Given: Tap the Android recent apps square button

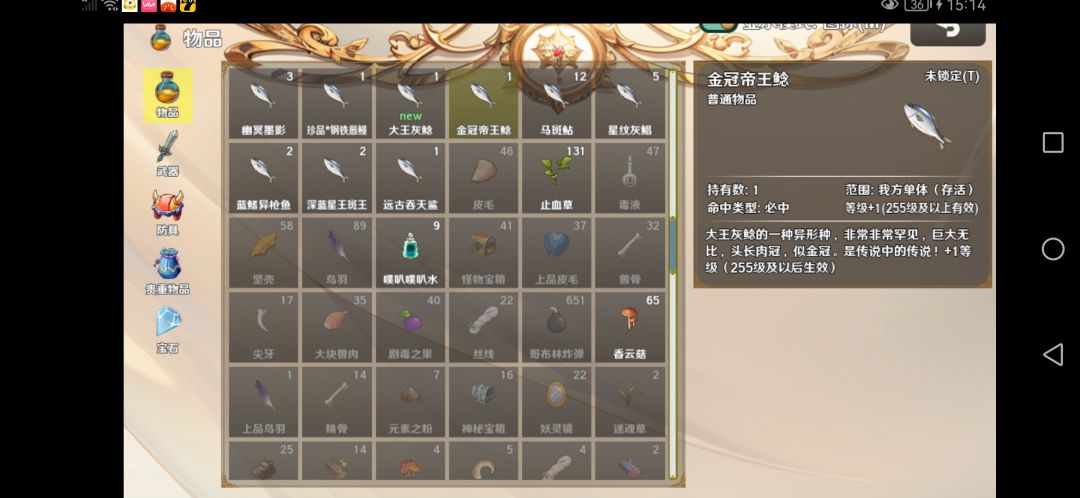Looking at the screenshot, I should [1052, 143].
